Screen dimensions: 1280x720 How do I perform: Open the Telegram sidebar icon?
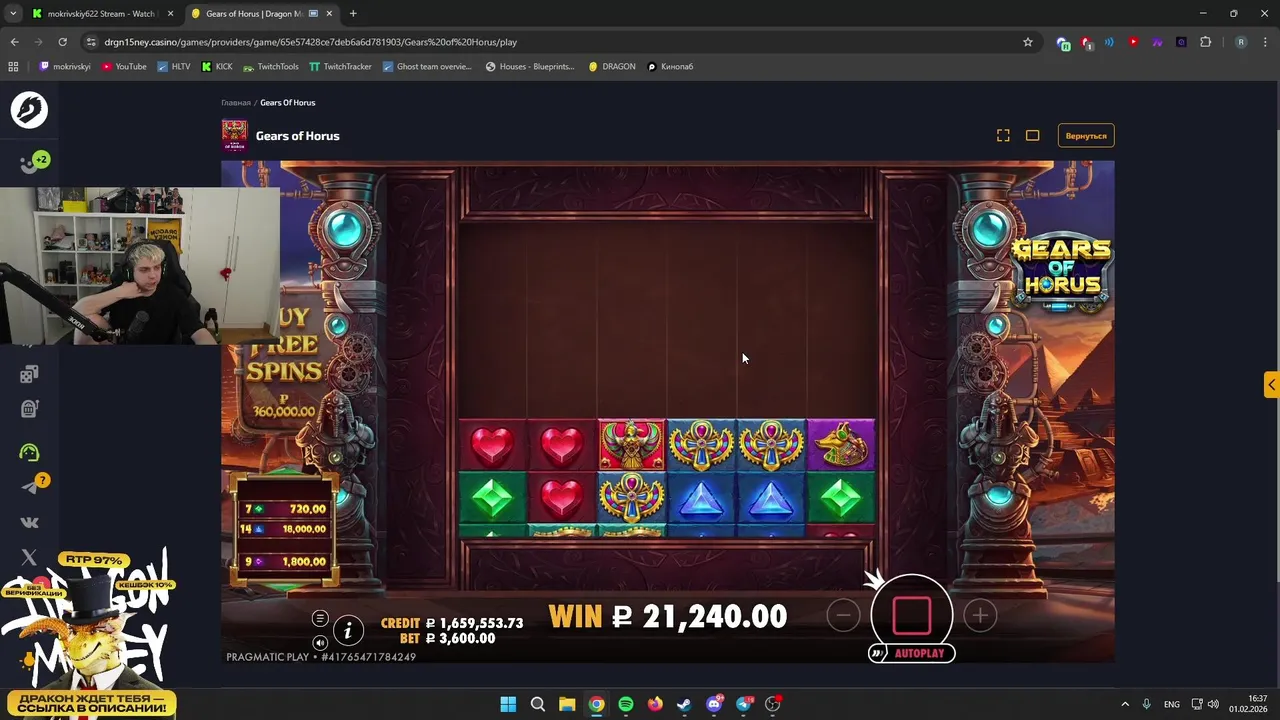29,487
